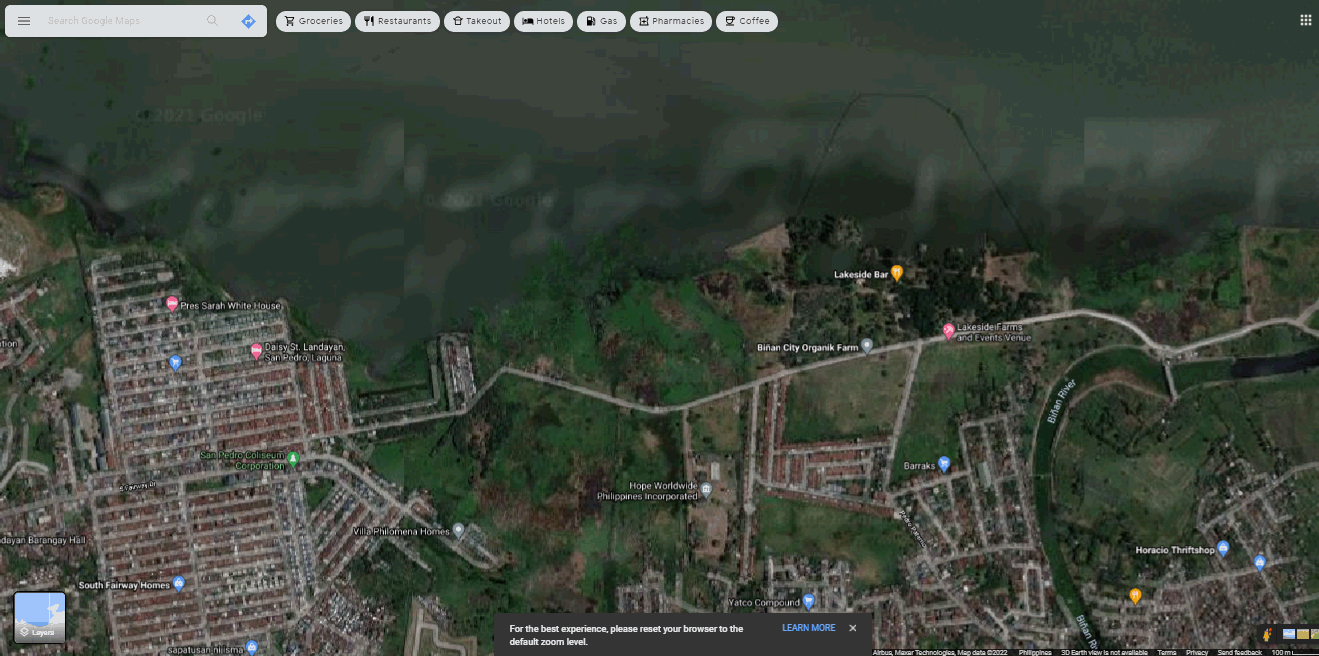1319x656 pixels.
Task: Show nearby Restaurants
Action: (x=397, y=21)
